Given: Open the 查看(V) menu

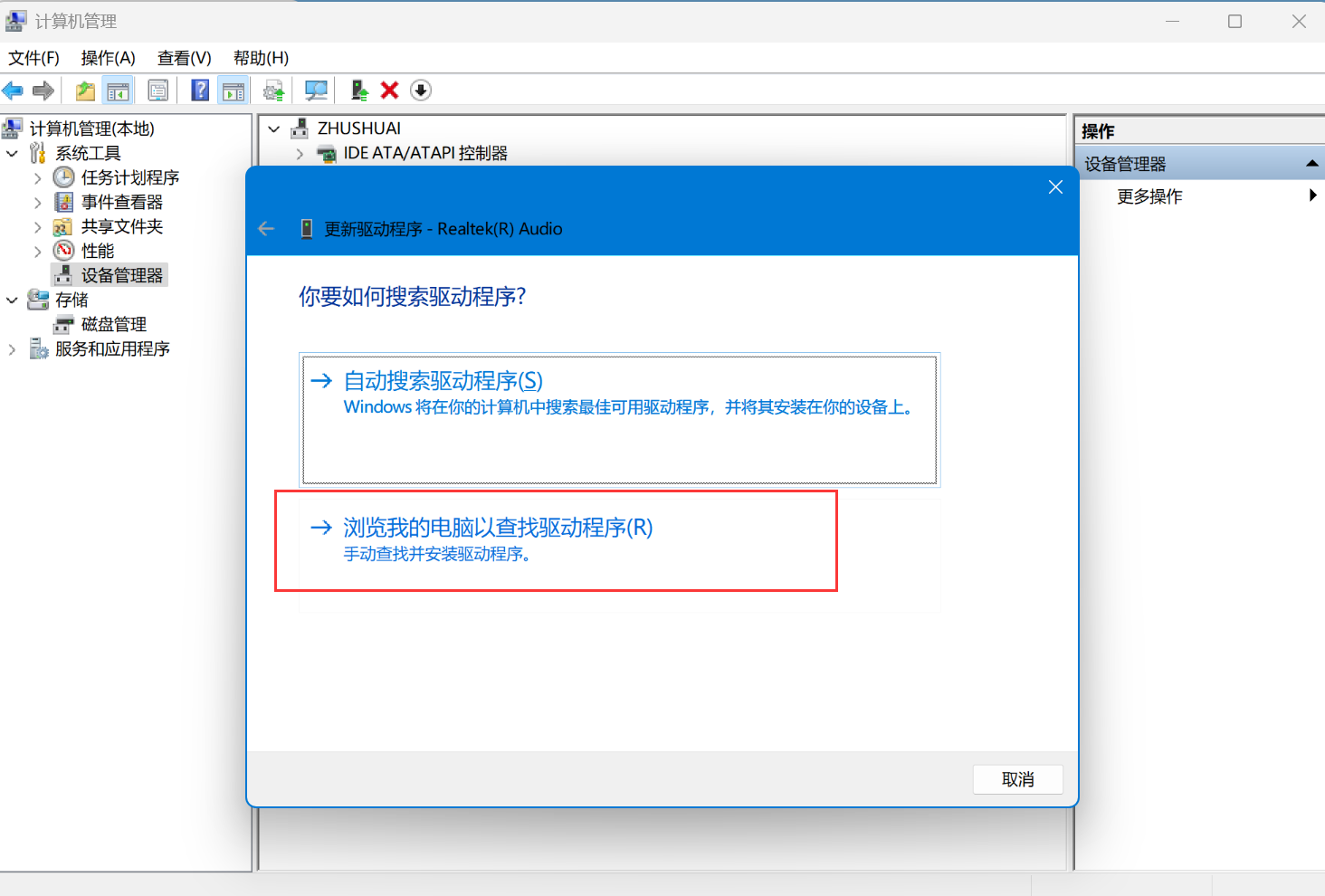Looking at the screenshot, I should click(x=184, y=58).
